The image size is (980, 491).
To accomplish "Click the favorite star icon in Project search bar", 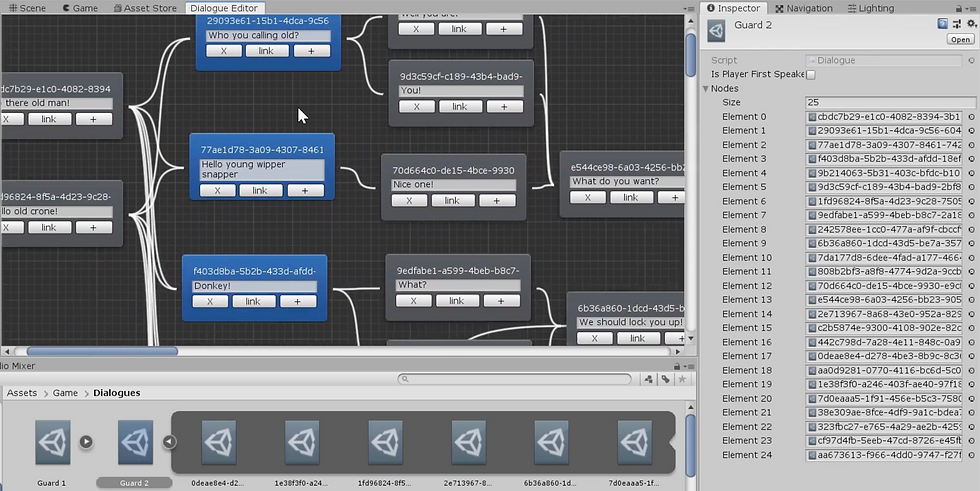I will click(x=682, y=379).
